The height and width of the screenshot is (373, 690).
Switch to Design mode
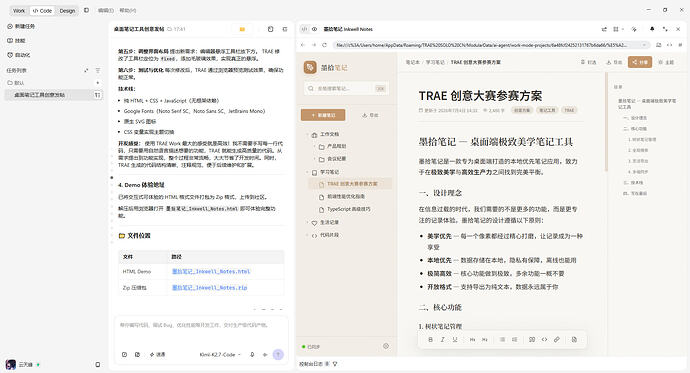[x=67, y=11]
